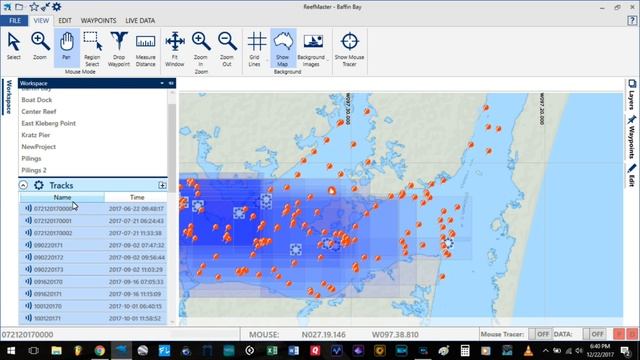Select track 072120170002

pos(93,233)
